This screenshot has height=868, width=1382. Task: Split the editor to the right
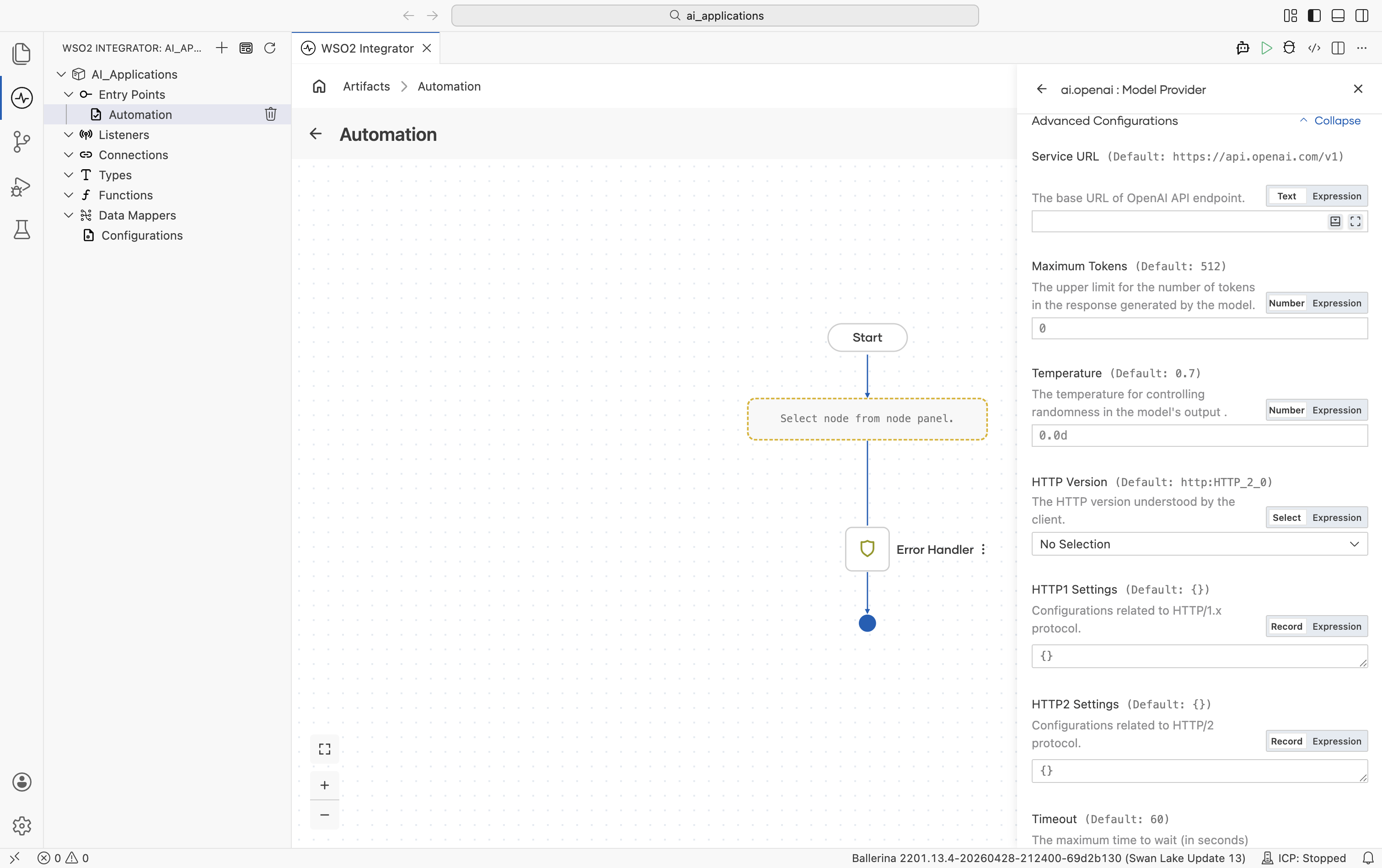click(1339, 48)
